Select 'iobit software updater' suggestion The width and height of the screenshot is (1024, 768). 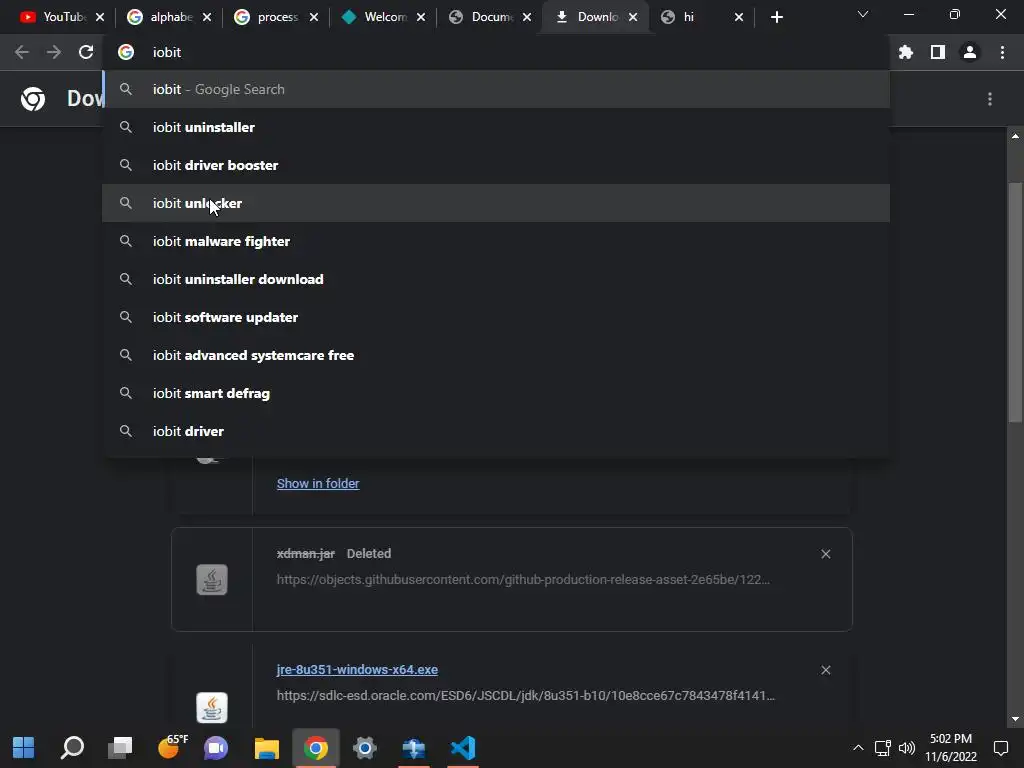point(496,317)
